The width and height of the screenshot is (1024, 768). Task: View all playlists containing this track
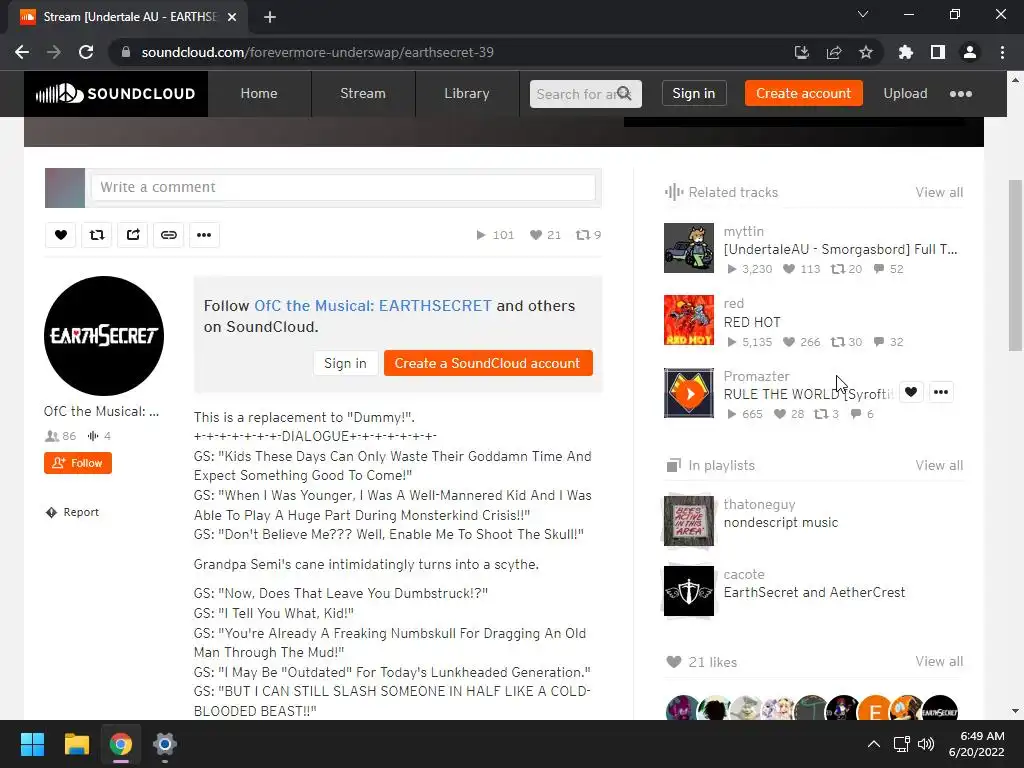click(939, 465)
